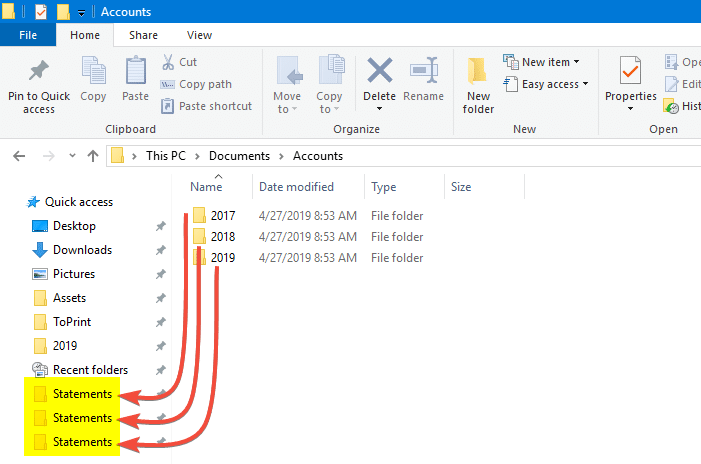
Task: Click the Paste shortcut icon
Action: point(167,106)
